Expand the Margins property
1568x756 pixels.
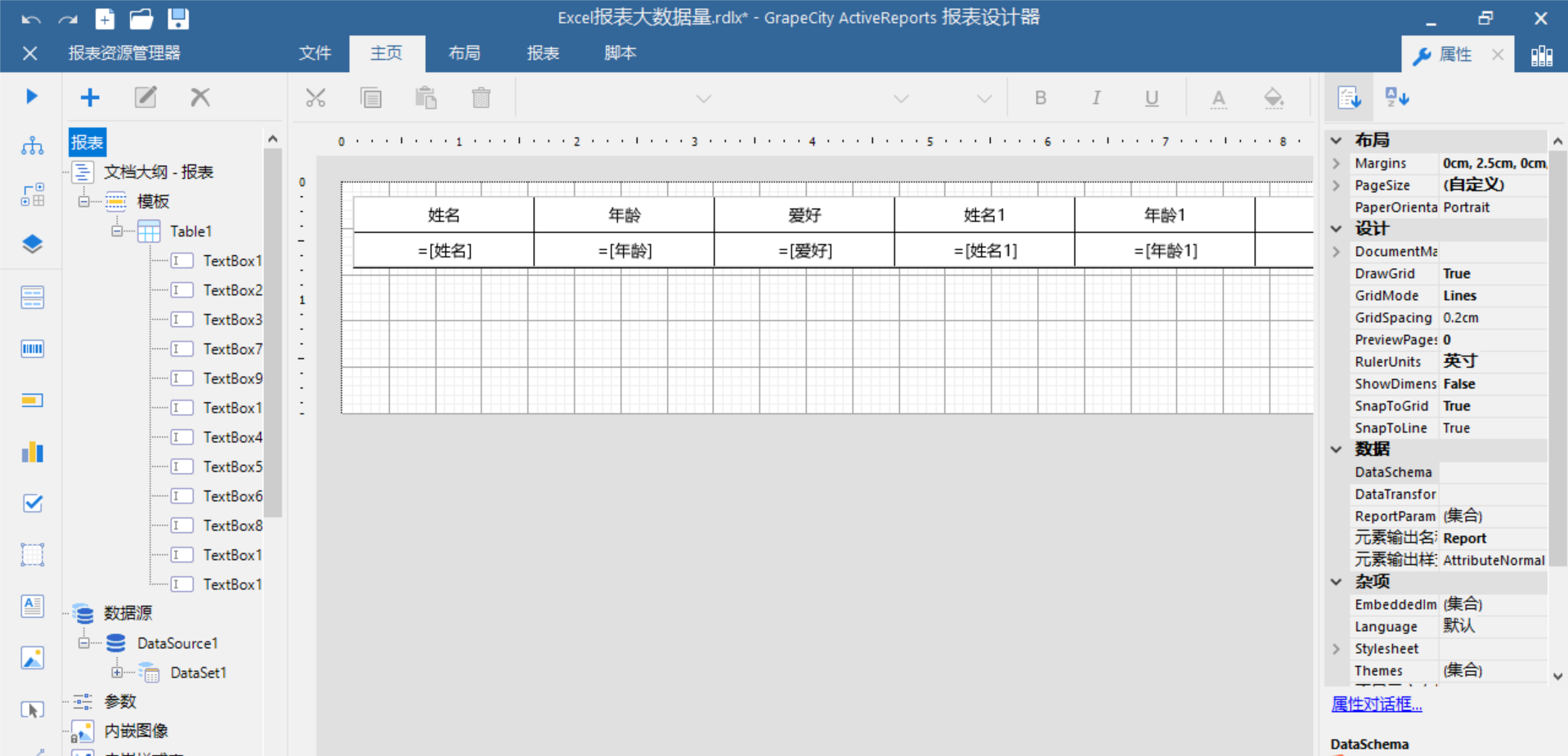1336,163
